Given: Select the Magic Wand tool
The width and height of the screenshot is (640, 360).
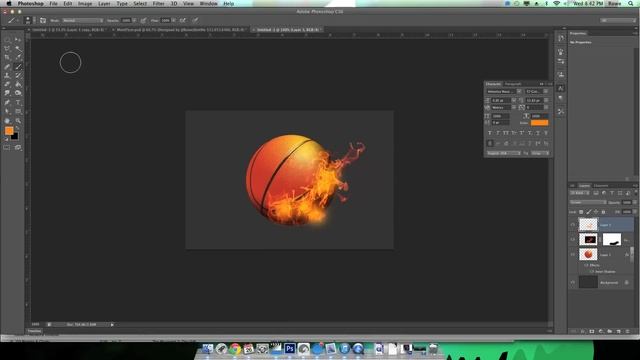Looking at the screenshot, I should click(x=18, y=49).
